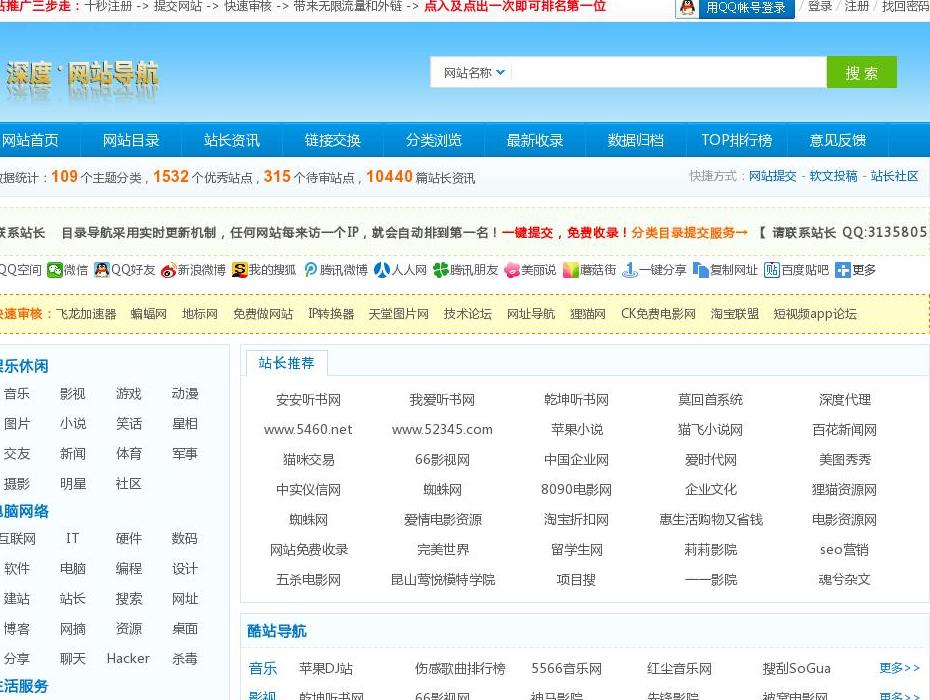930x700 pixels.
Task: Open 短视频app论坛 link
Action: click(815, 314)
